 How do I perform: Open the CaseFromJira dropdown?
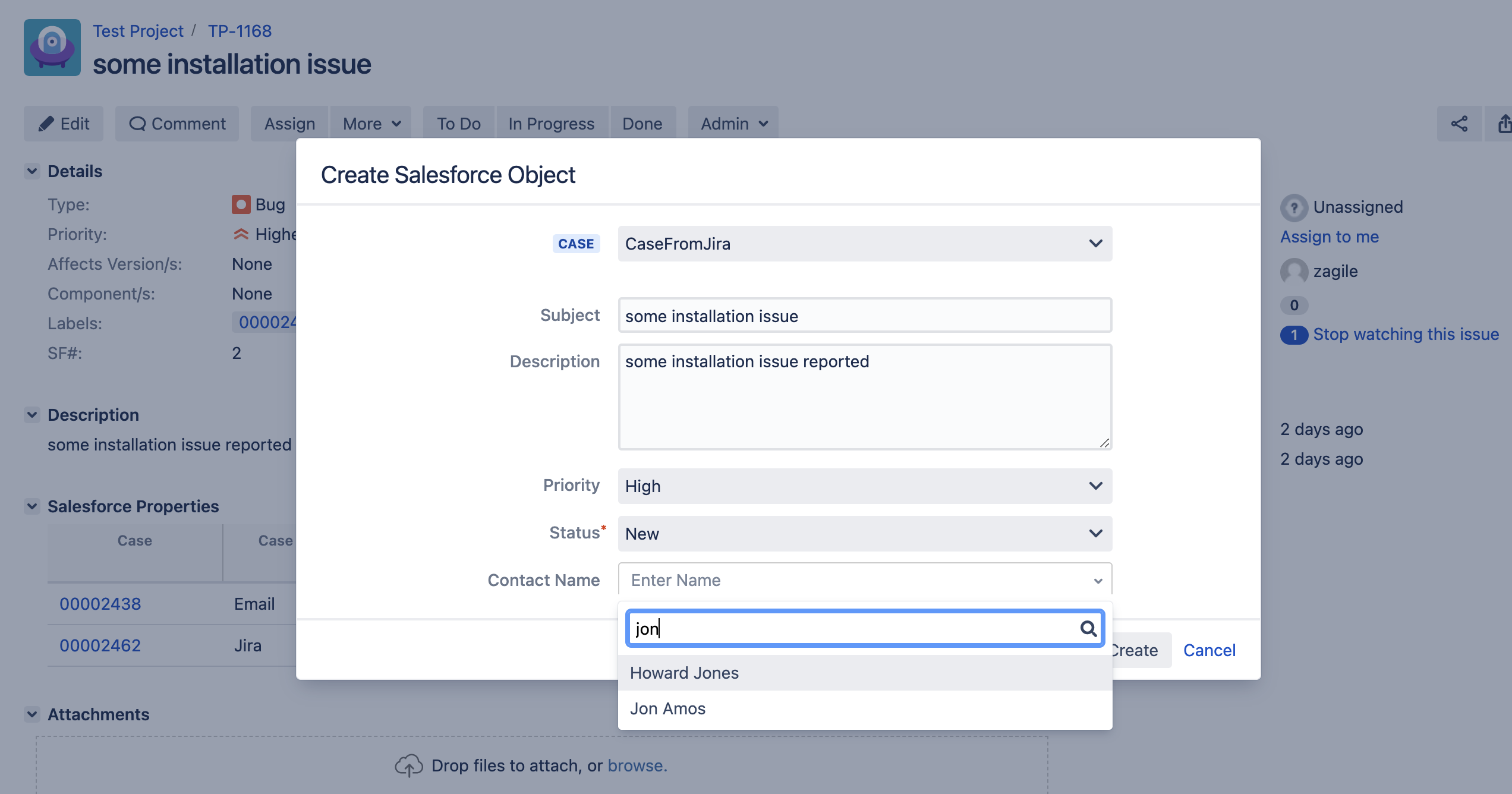[x=865, y=244]
